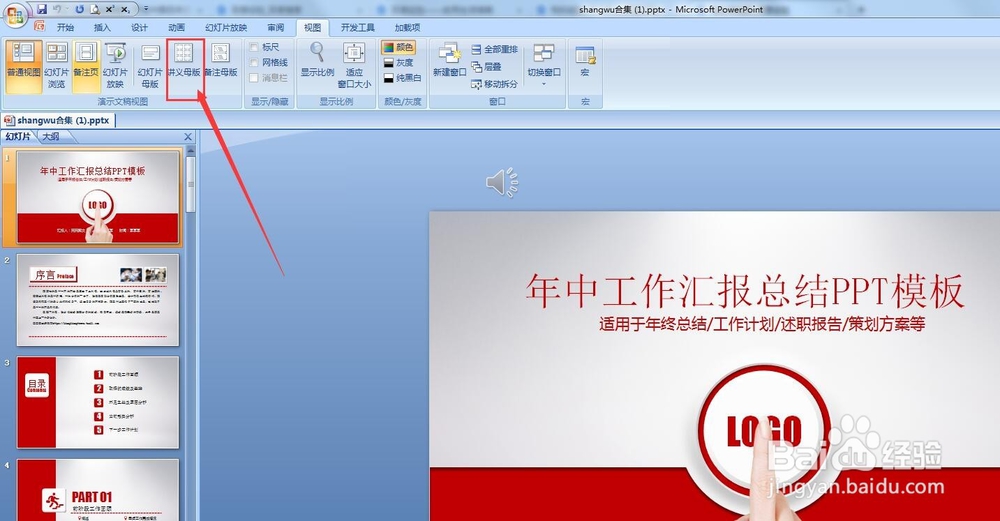1000x521 pixels.
Task: Click the speaker audio icon above slide
Action: click(502, 183)
